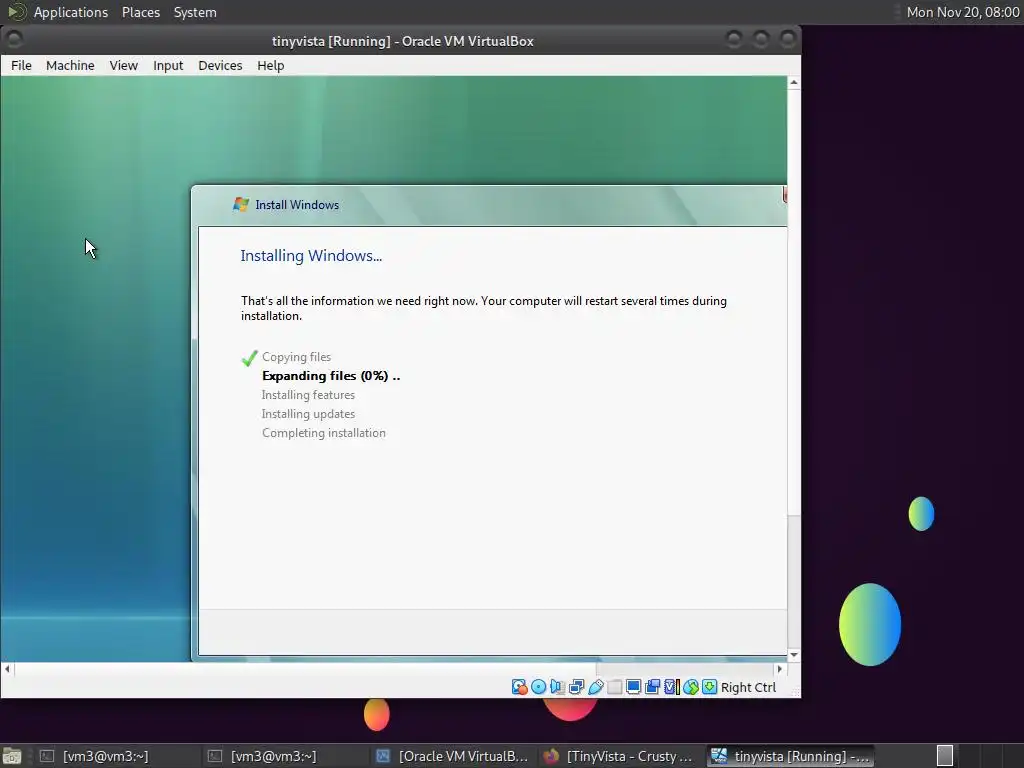Click the Windows flag icon in Install Windows
1024x768 pixels.
241,204
